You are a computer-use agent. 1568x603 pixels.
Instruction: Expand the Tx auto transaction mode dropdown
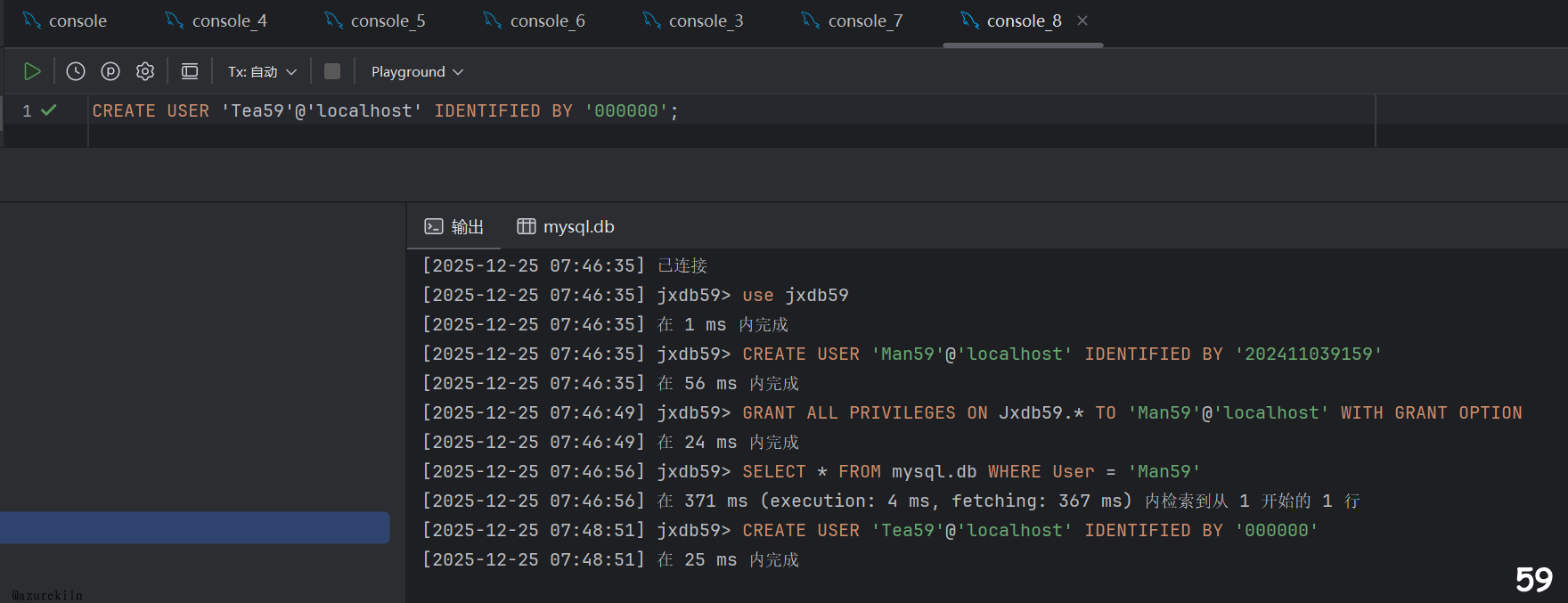click(262, 71)
